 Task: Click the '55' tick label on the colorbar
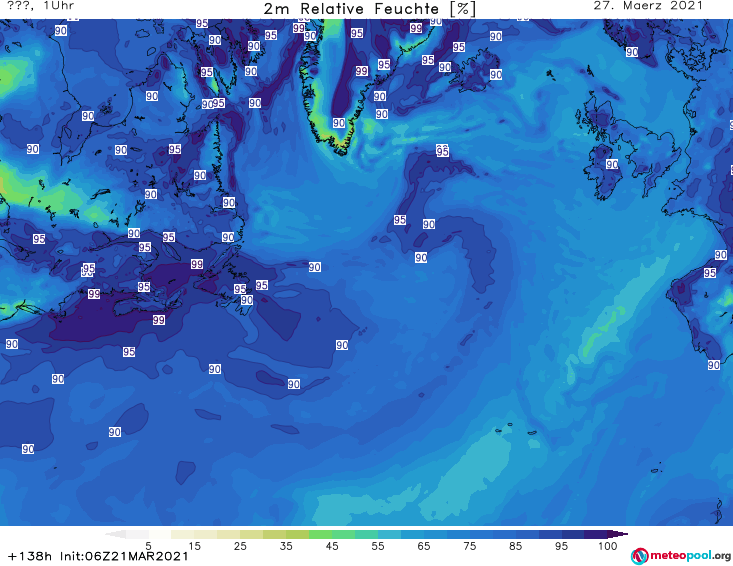click(377, 546)
